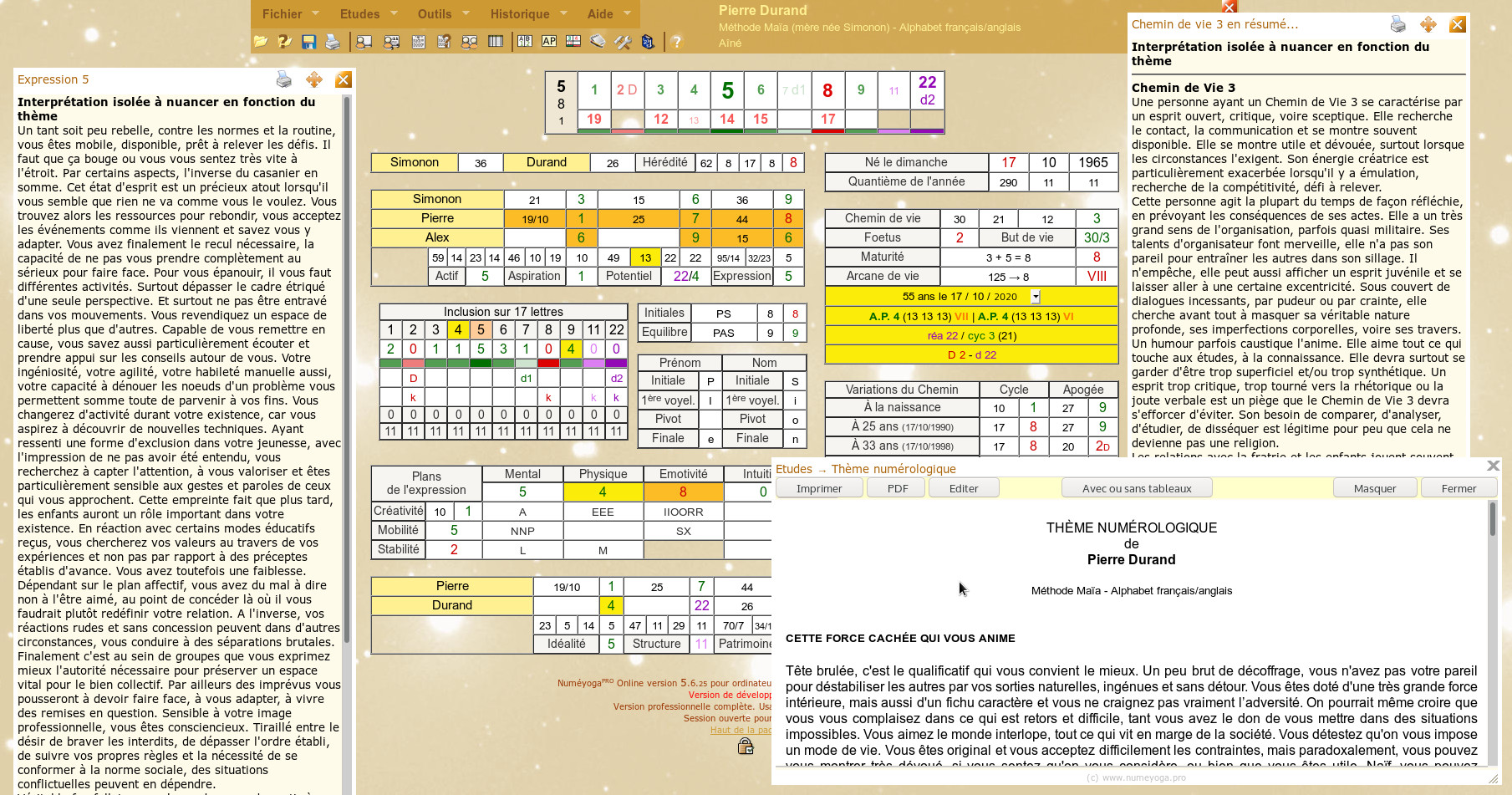Open the hammer and wrench tools icon
Image resolution: width=1512 pixels, height=795 pixels.
click(x=623, y=41)
